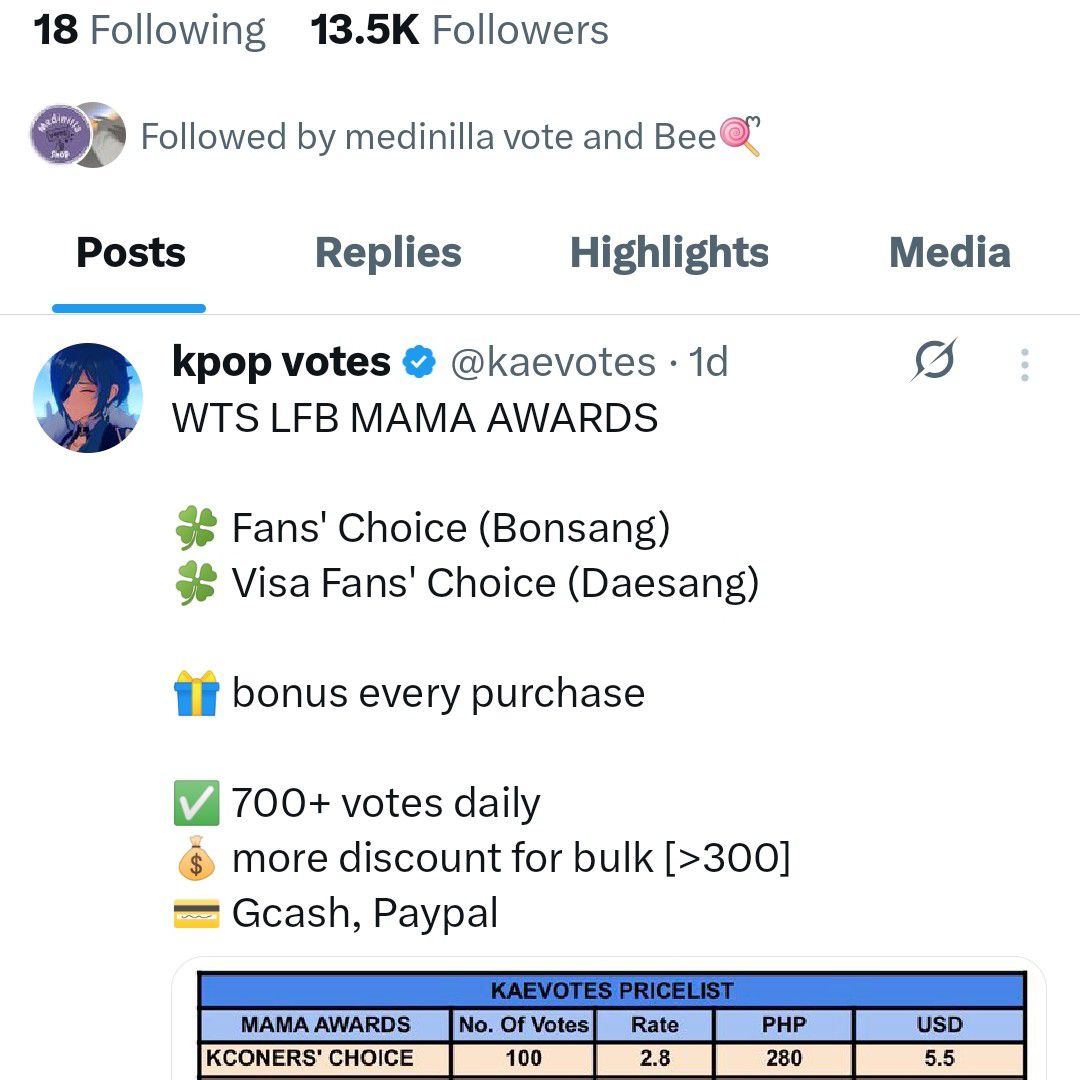
Task: Click the Grok slashed-circle icon on post
Action: [x=933, y=361]
